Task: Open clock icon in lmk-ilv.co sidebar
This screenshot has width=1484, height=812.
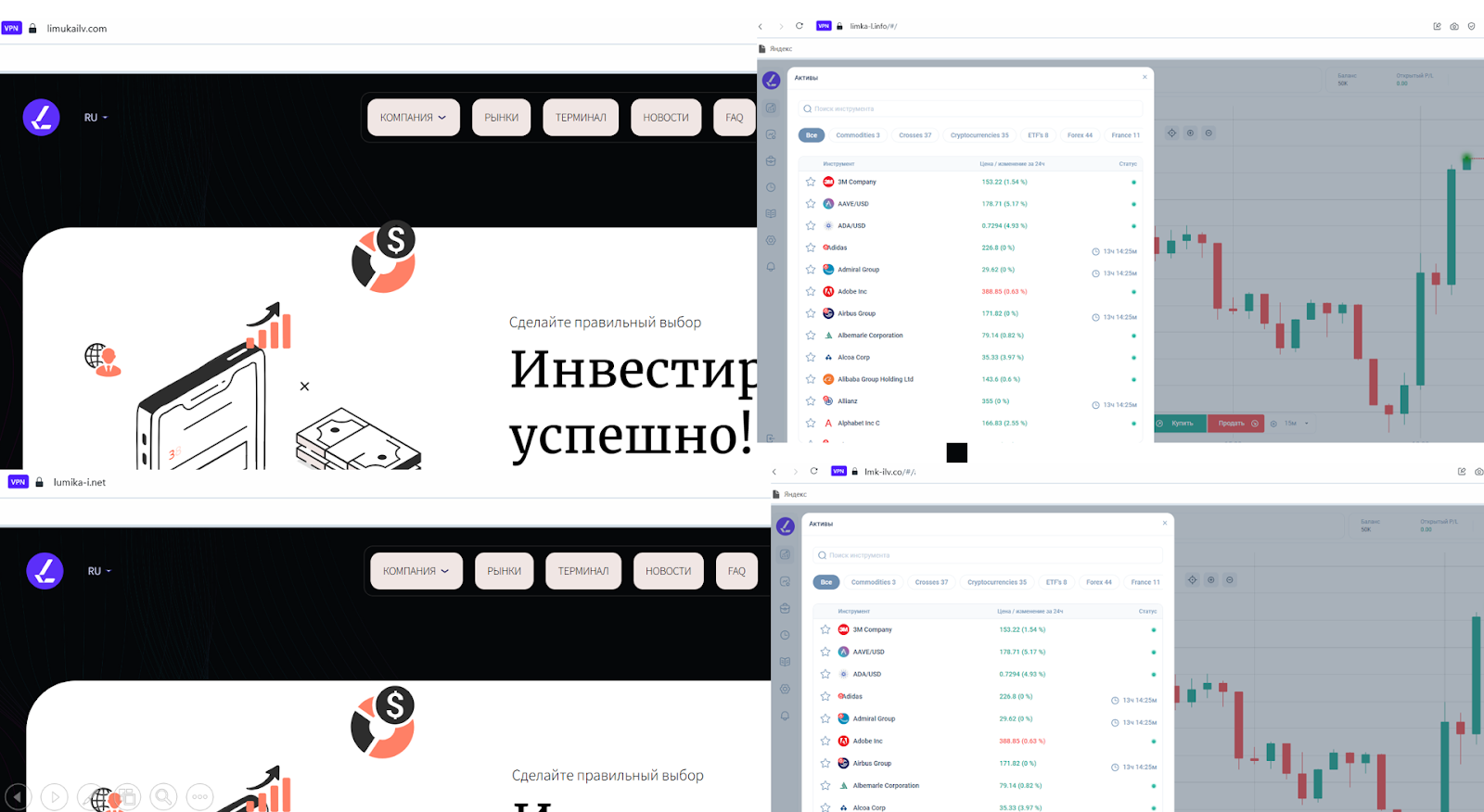Action: pyautogui.click(x=785, y=635)
